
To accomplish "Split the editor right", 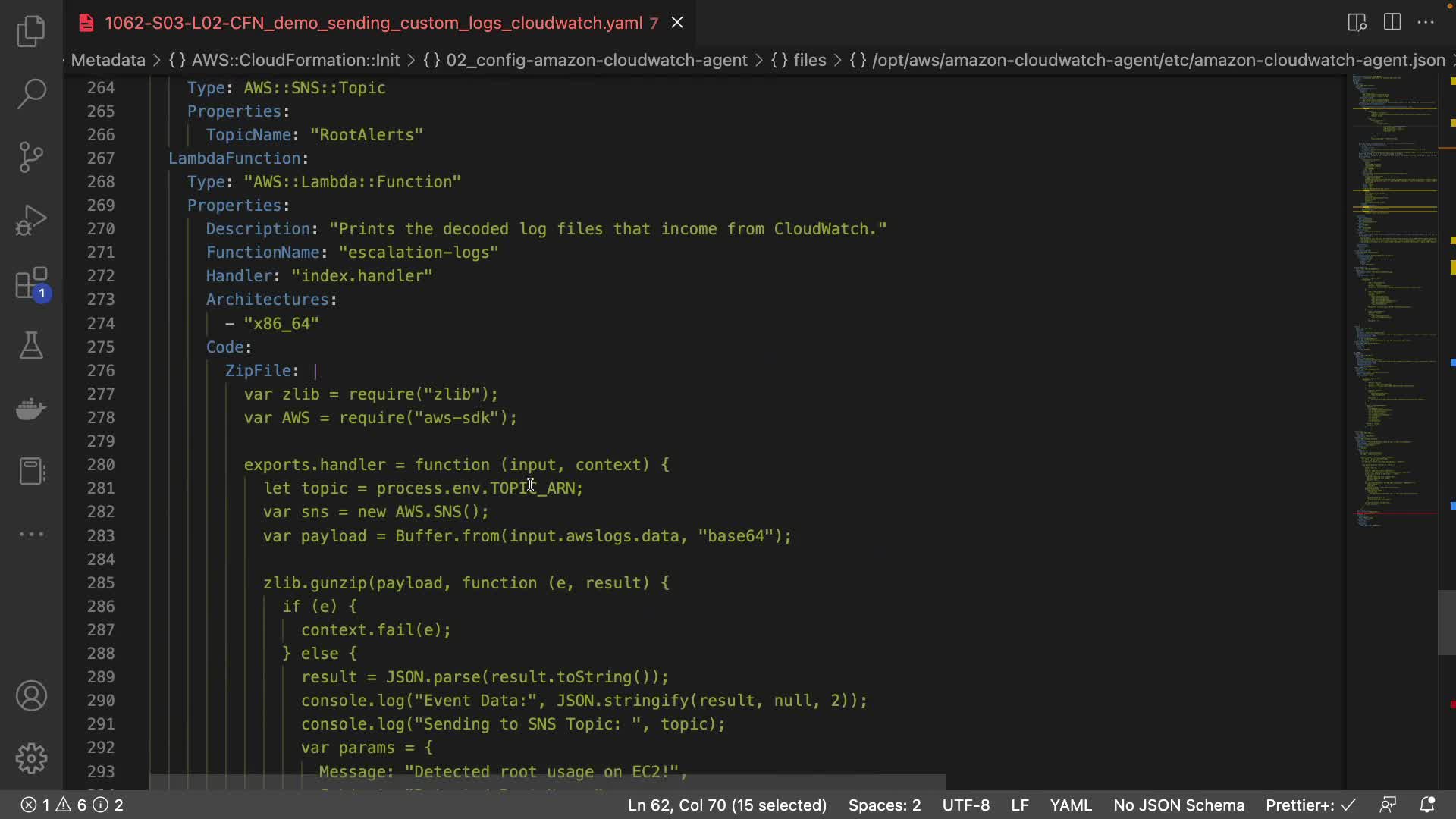I will (x=1392, y=22).
